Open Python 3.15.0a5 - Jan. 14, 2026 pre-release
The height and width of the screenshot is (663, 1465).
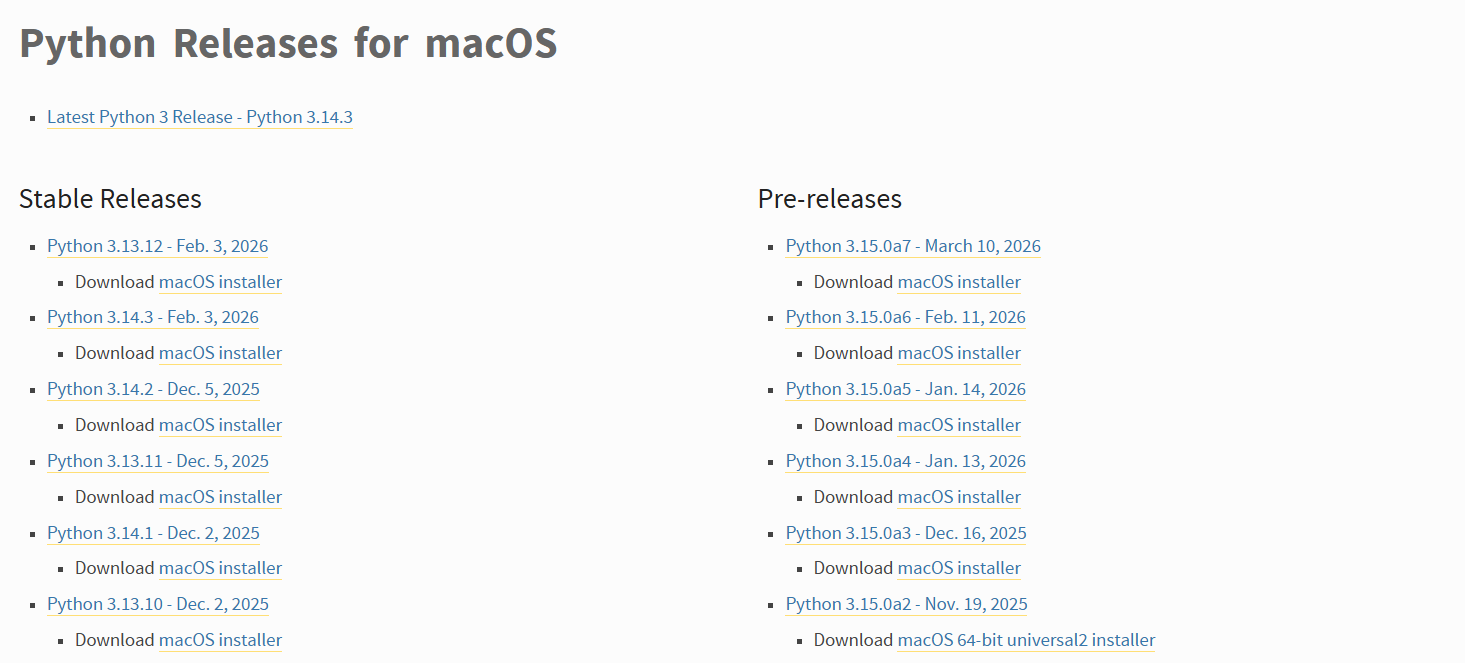pos(905,389)
